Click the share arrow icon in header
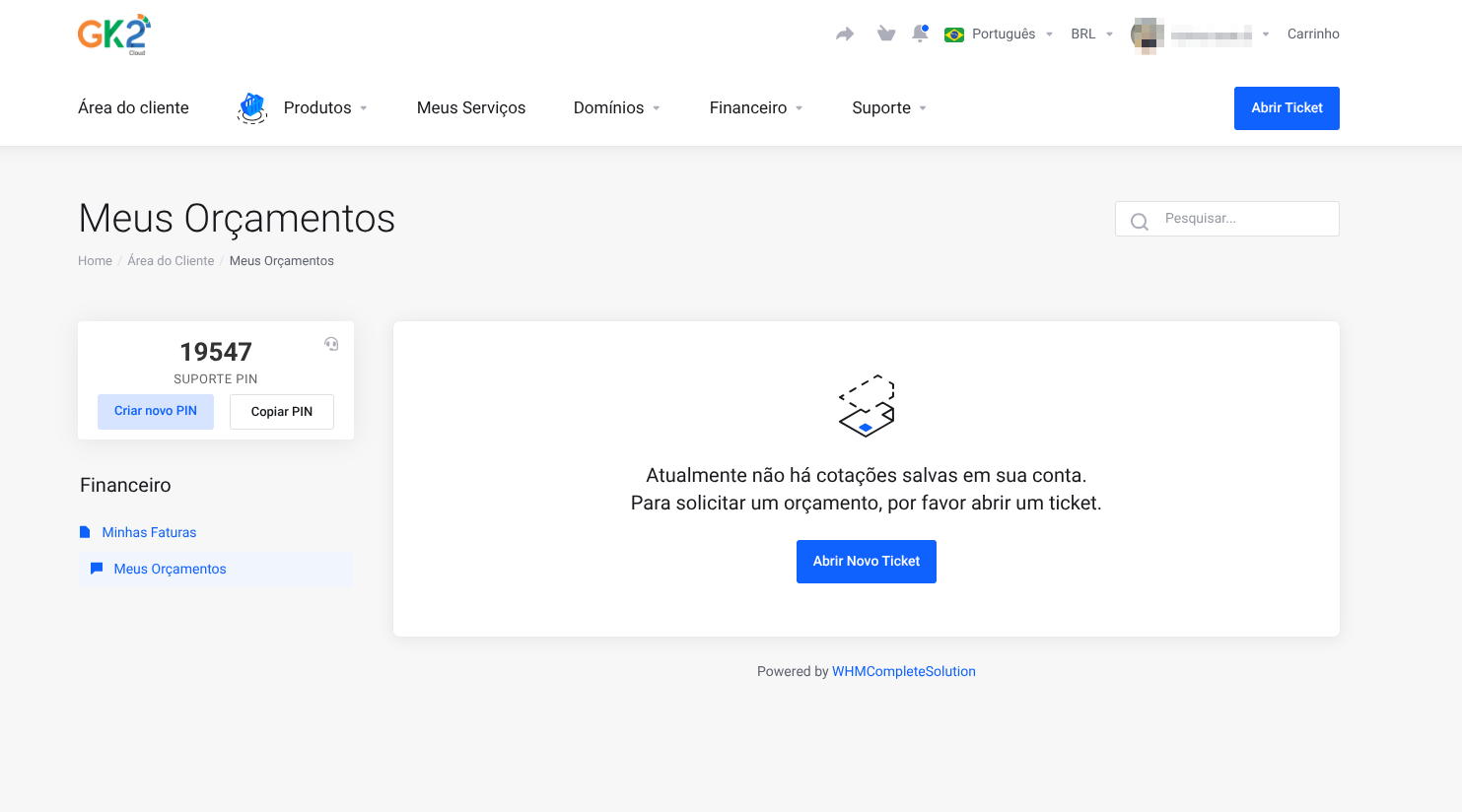 click(x=845, y=34)
